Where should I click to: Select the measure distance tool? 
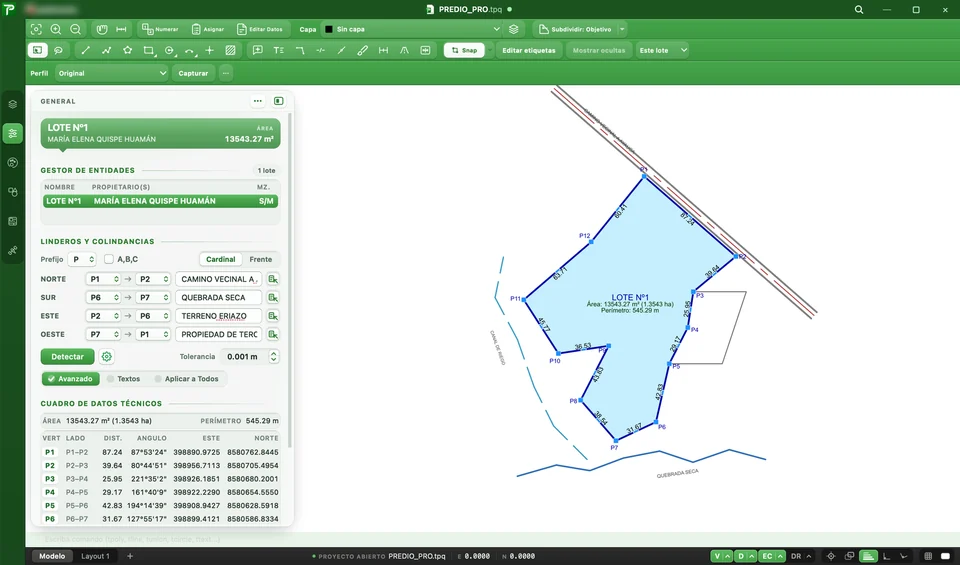coord(121,29)
